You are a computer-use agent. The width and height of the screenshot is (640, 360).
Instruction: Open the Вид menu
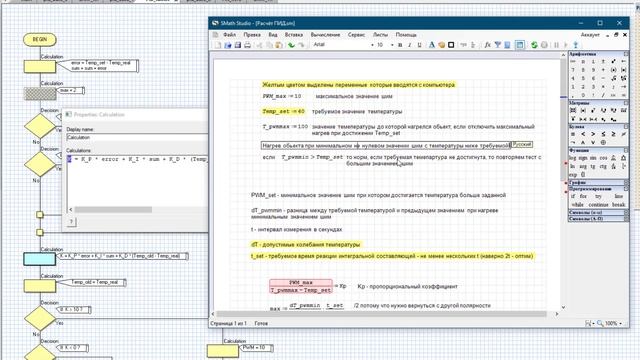click(x=273, y=35)
